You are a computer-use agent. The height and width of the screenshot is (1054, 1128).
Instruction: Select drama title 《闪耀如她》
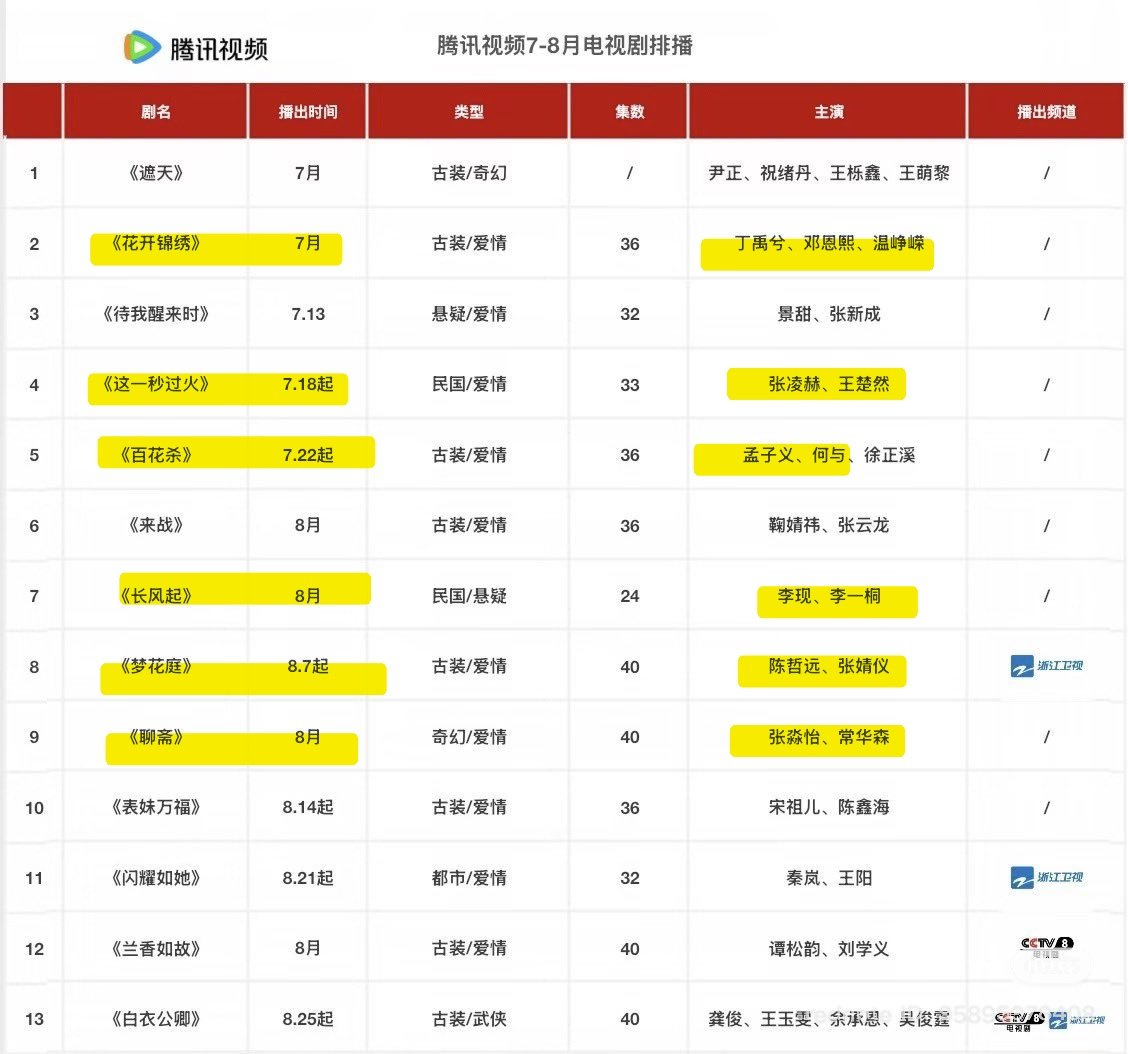[x=155, y=878]
